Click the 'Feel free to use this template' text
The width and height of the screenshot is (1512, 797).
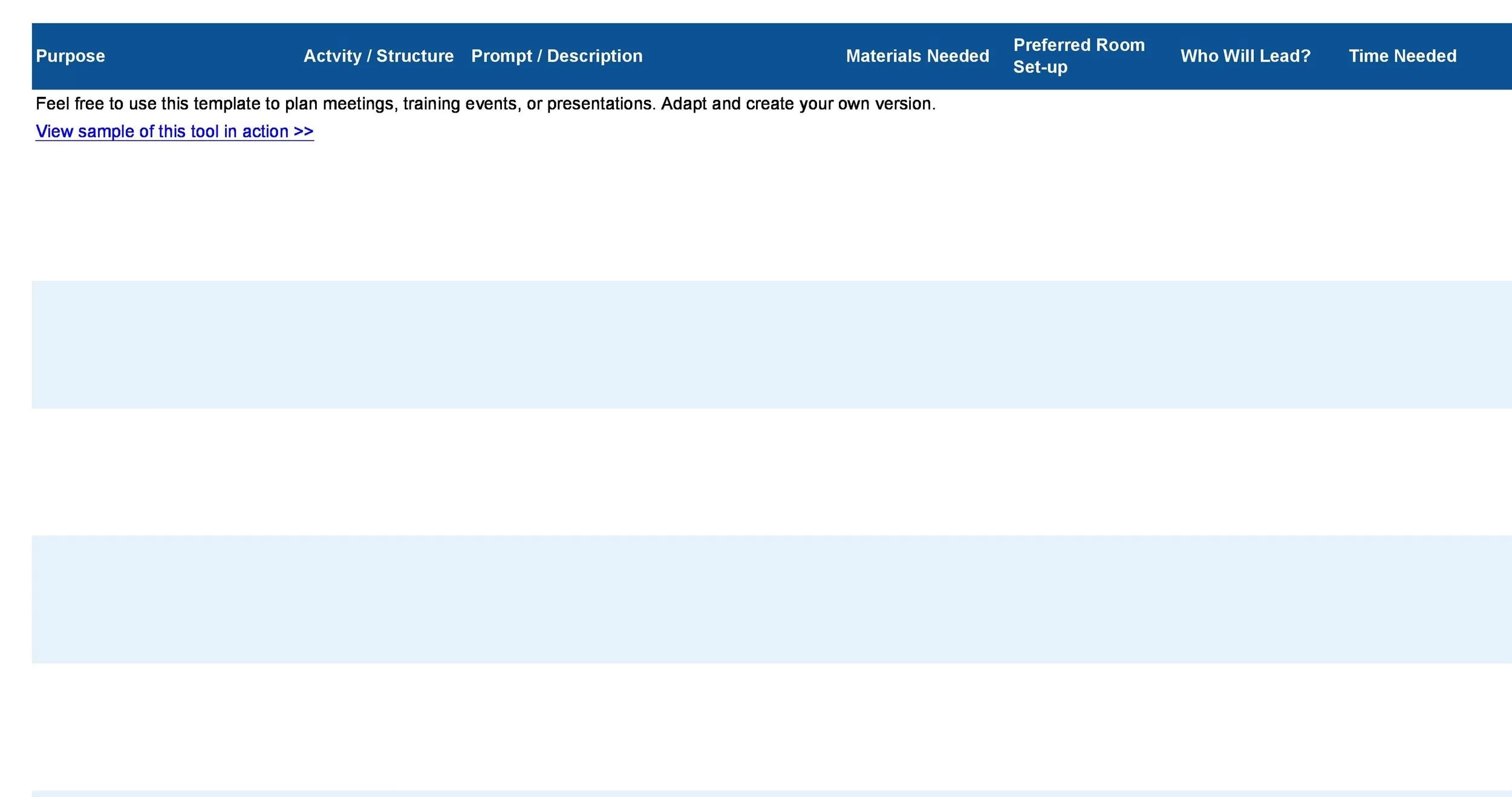(485, 103)
